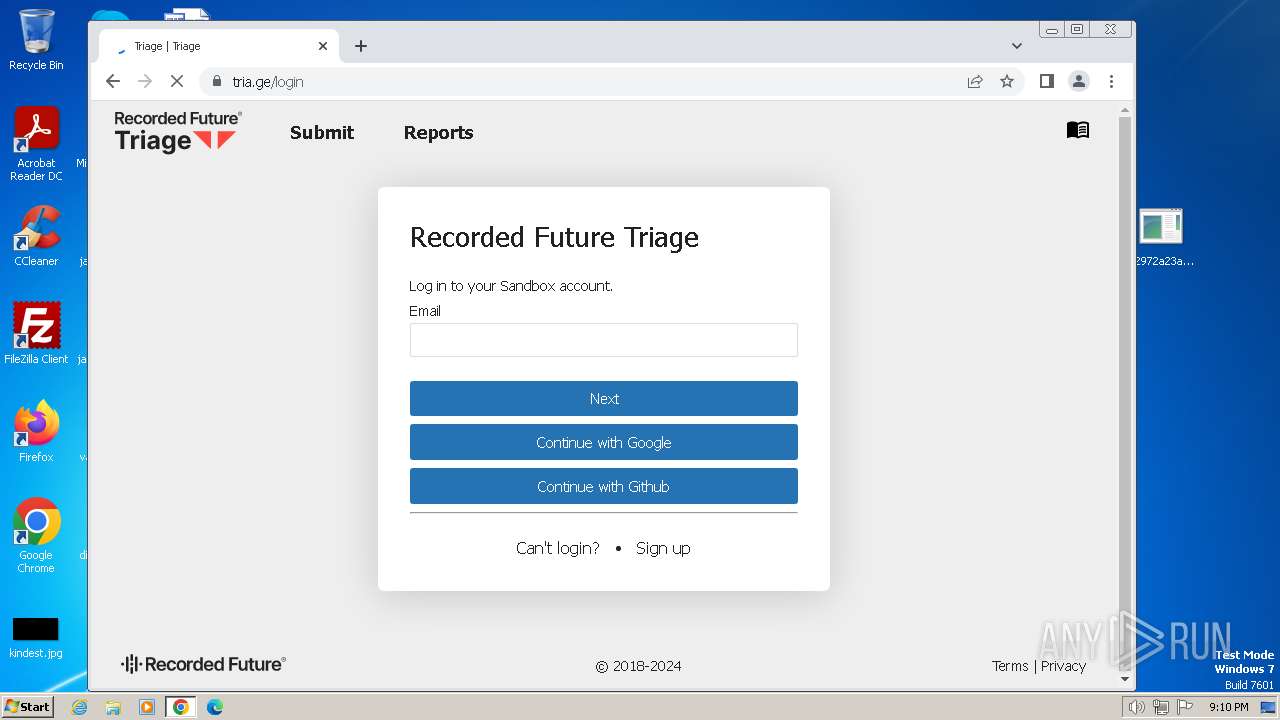
Task: Follow the Sign up link
Action: click(663, 548)
